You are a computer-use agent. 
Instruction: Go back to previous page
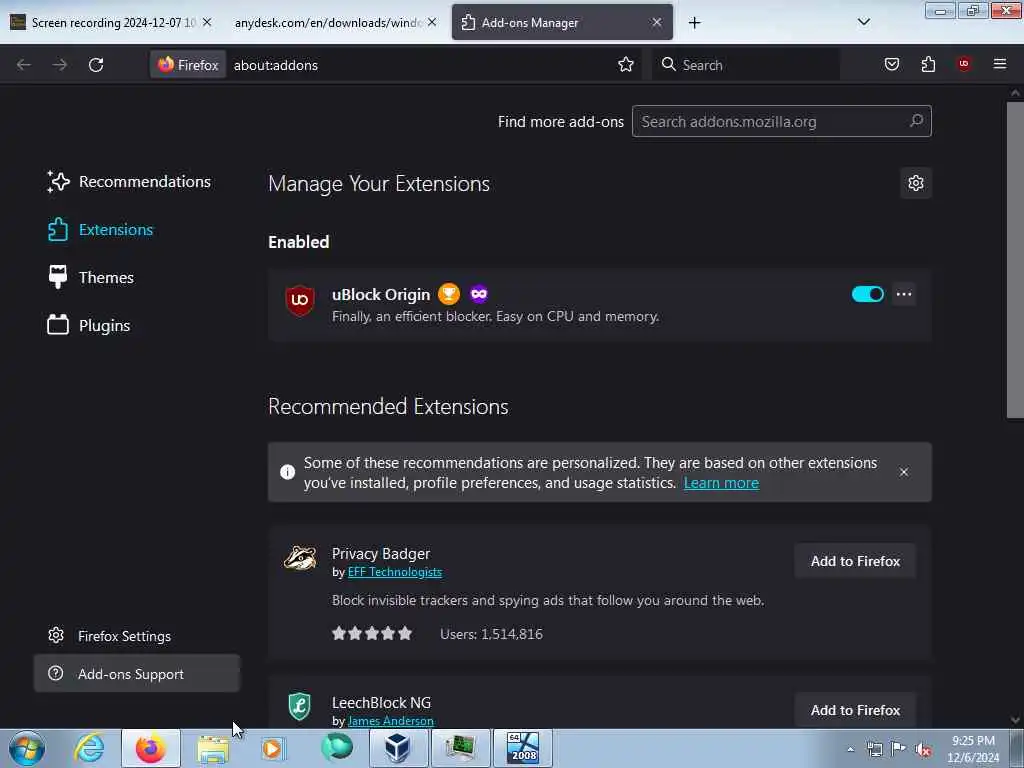(x=24, y=65)
